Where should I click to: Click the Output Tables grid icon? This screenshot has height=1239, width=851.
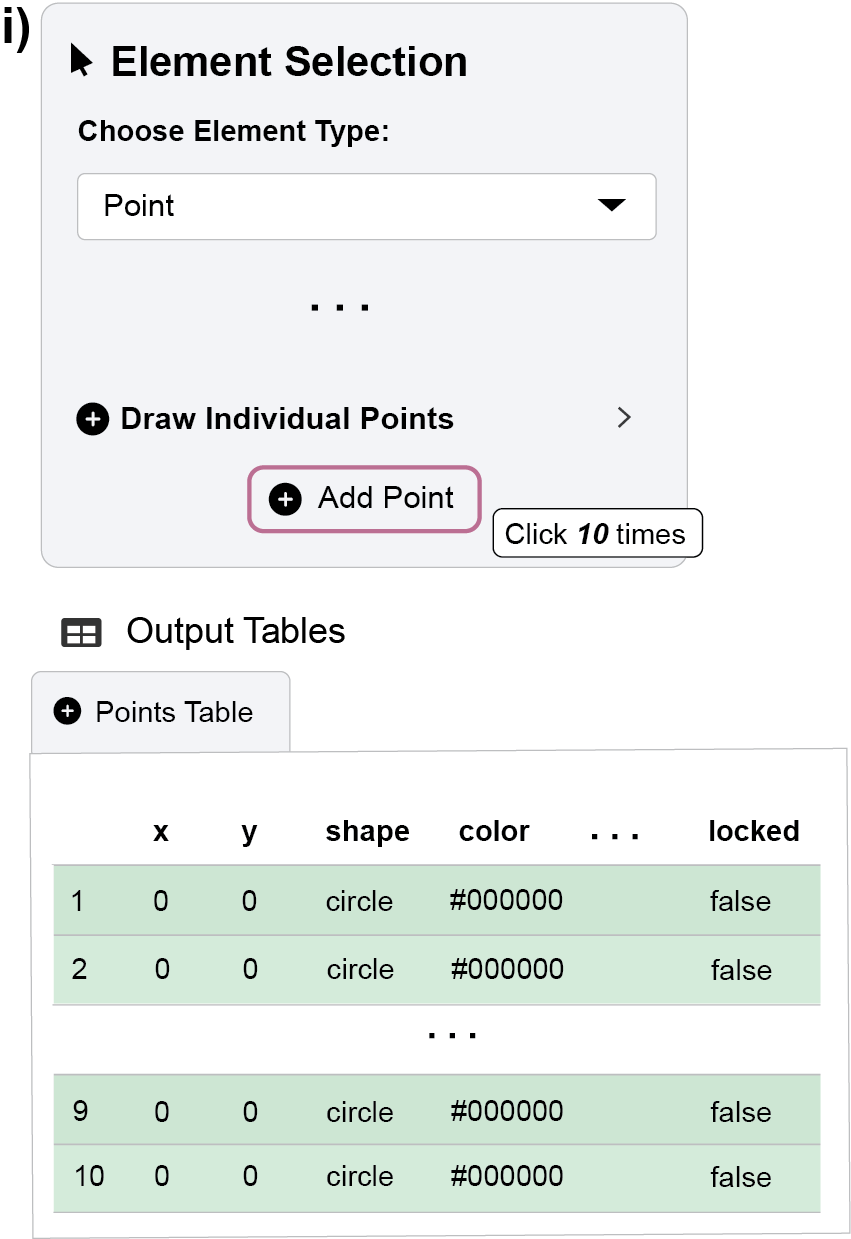tap(81, 633)
